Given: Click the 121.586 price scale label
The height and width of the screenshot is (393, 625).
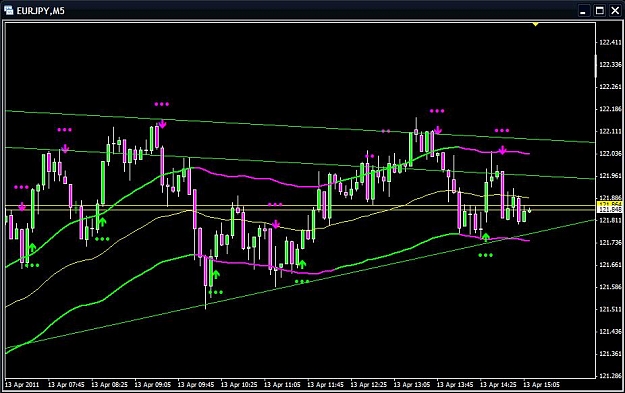Looking at the screenshot, I should click(610, 287).
